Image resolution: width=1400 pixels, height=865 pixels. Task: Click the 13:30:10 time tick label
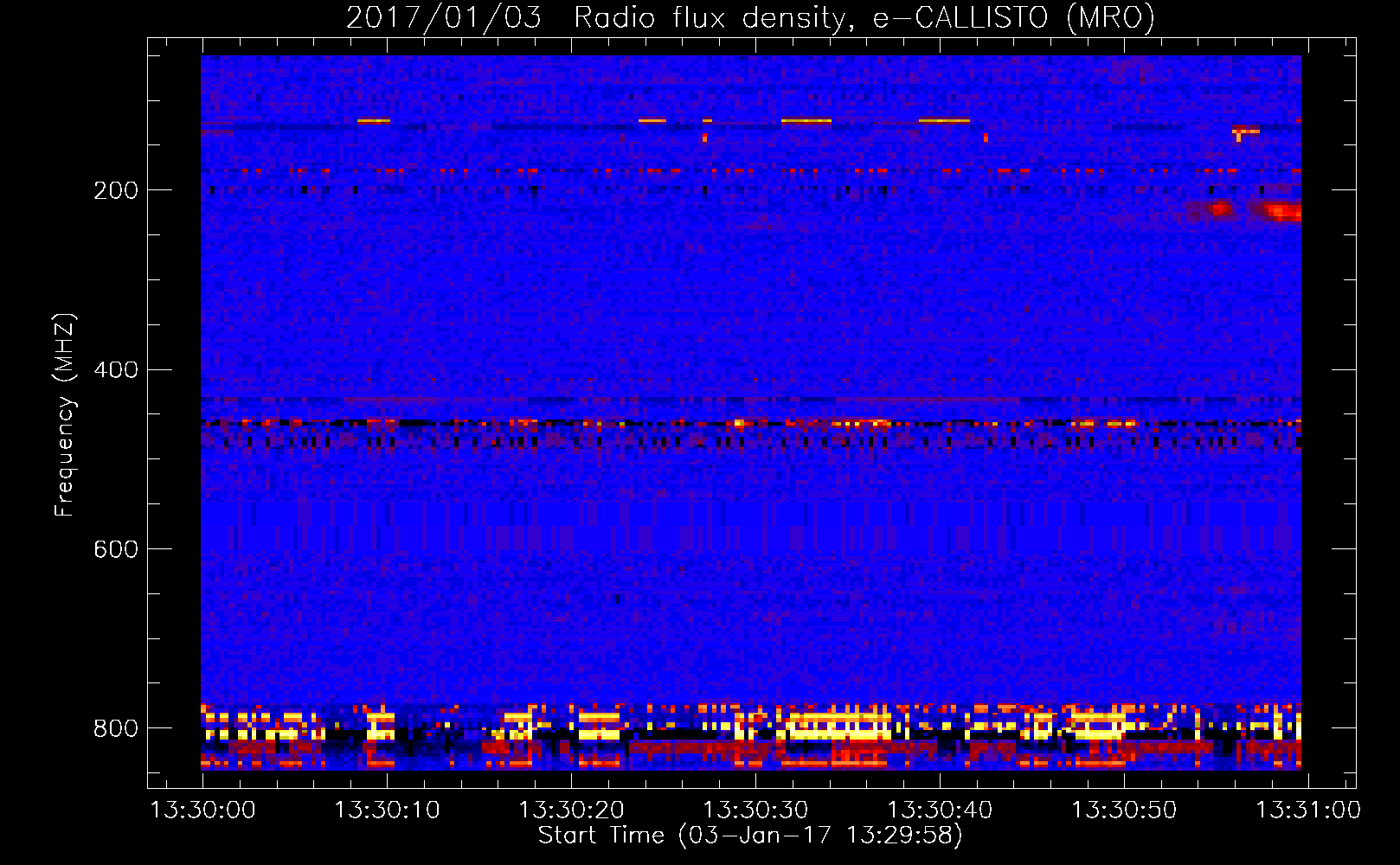pos(388,811)
